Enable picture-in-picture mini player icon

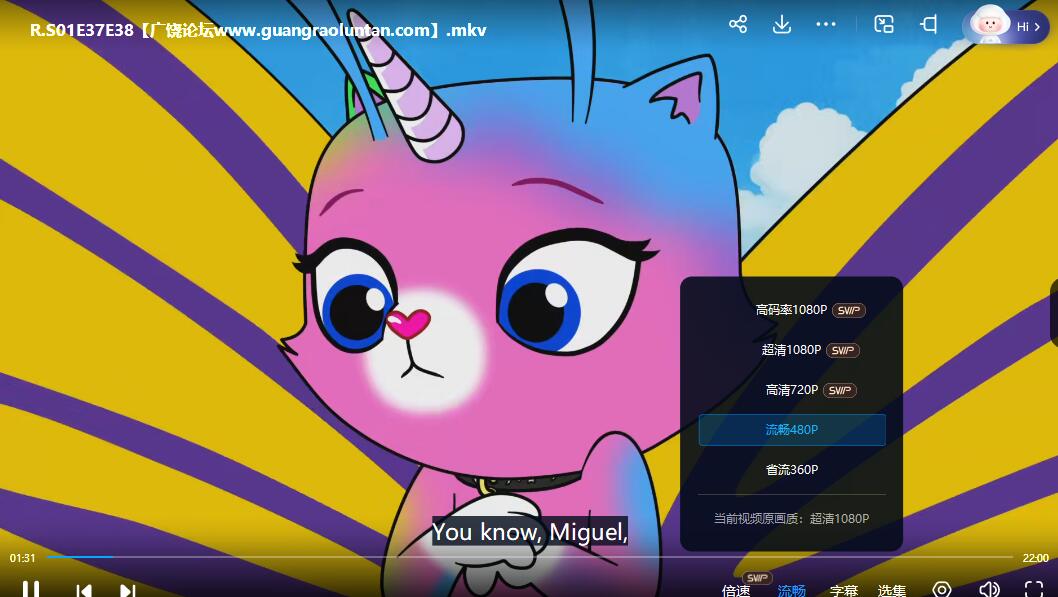coord(884,25)
